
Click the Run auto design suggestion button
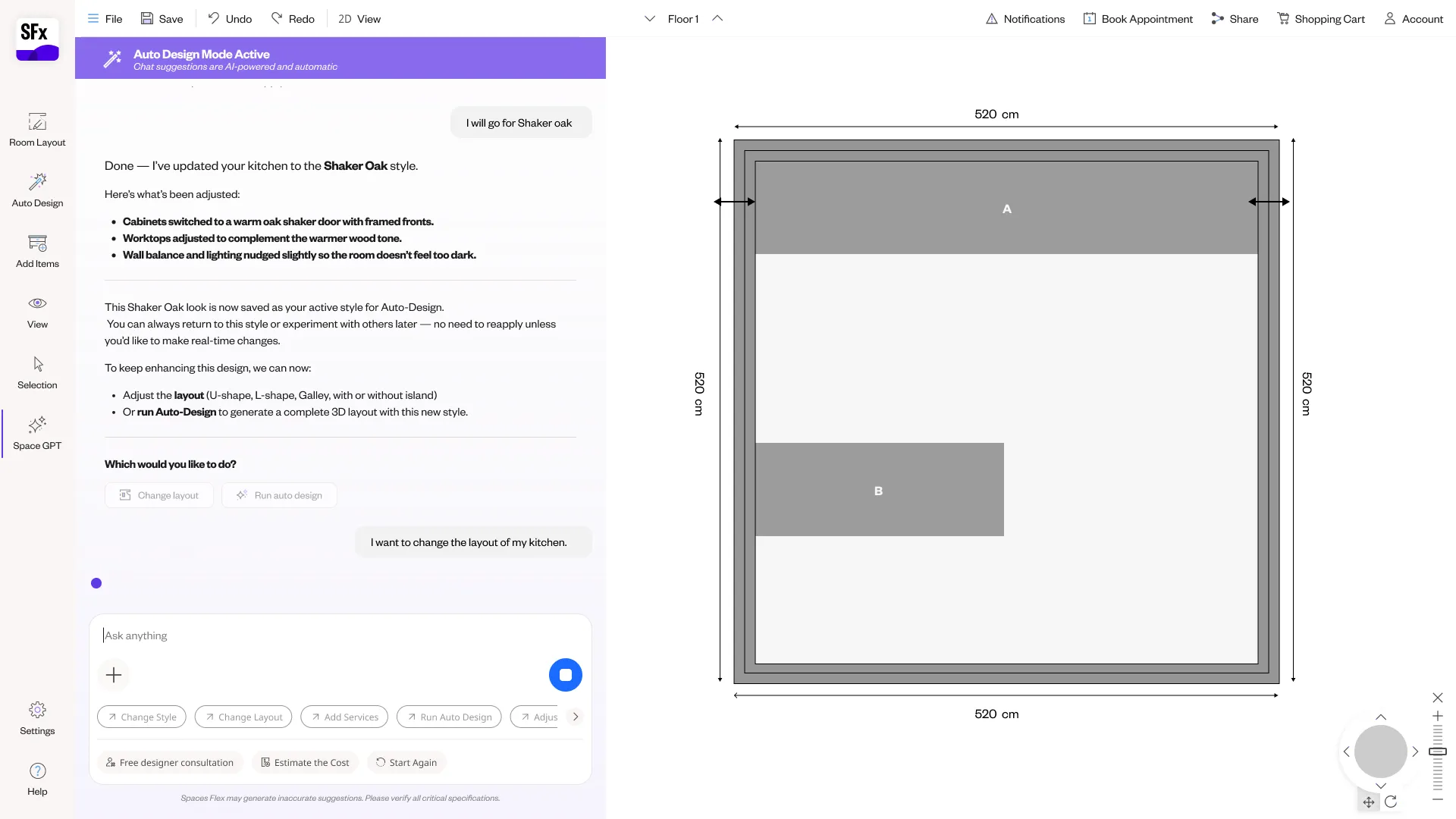point(279,495)
